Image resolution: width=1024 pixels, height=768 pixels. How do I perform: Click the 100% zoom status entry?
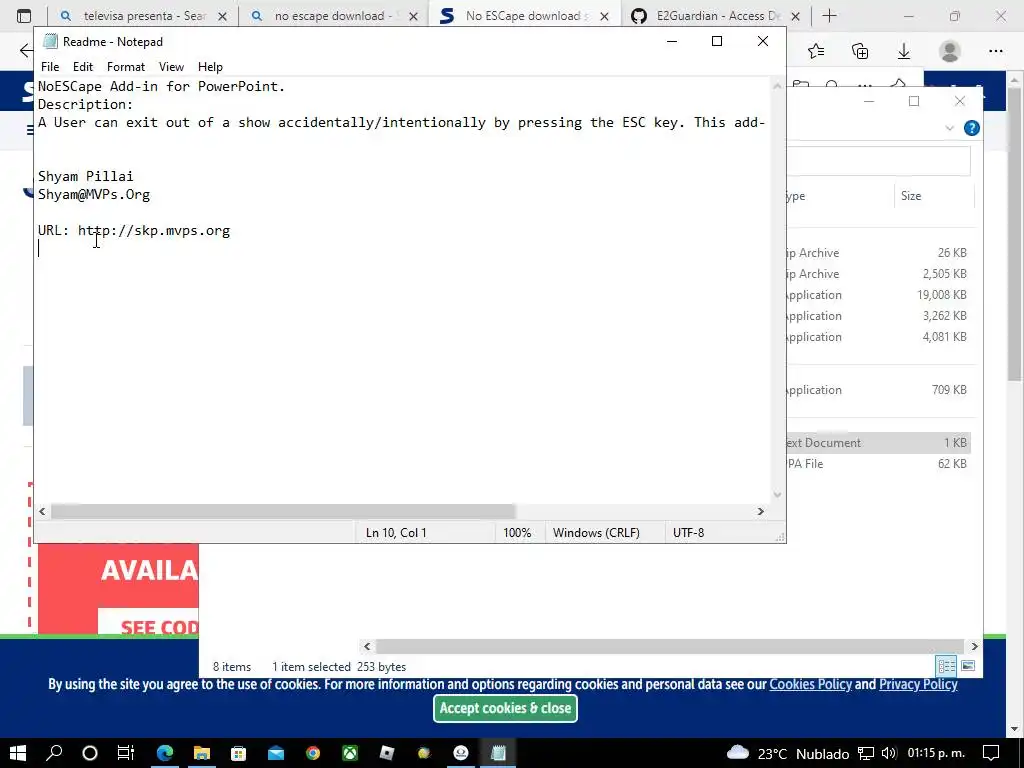click(517, 532)
